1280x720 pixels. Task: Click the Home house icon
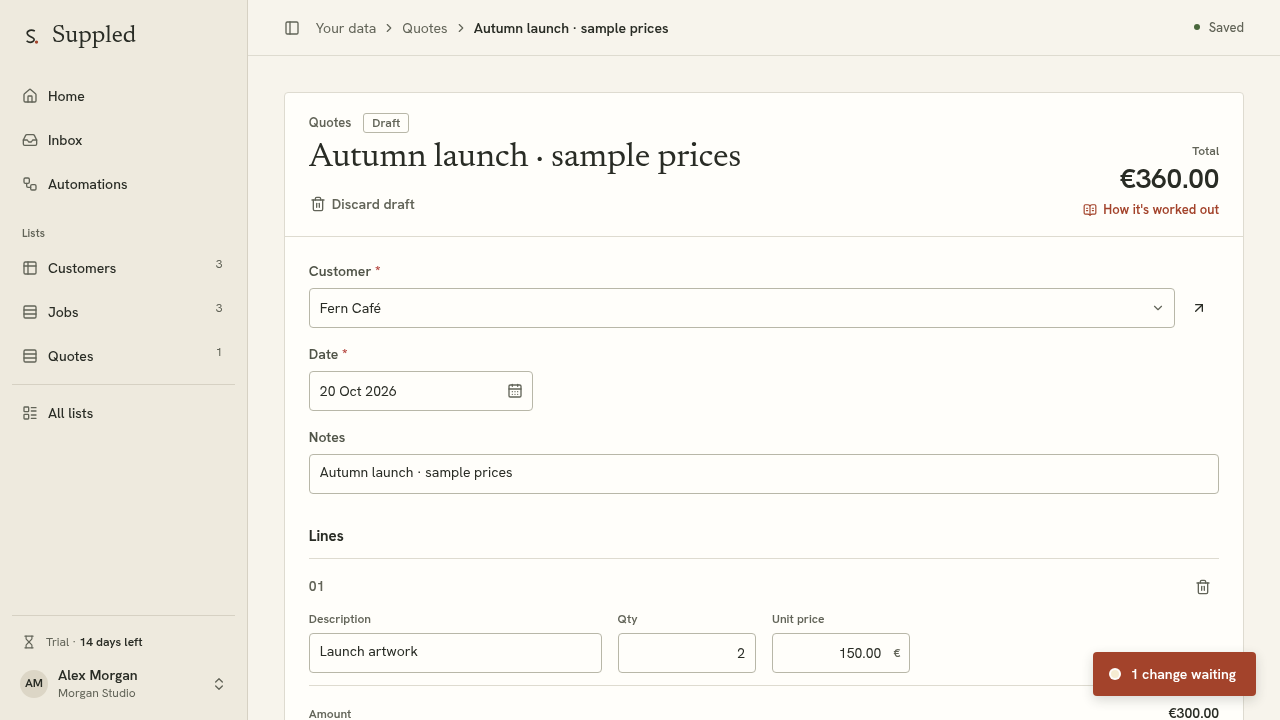pyautogui.click(x=30, y=96)
